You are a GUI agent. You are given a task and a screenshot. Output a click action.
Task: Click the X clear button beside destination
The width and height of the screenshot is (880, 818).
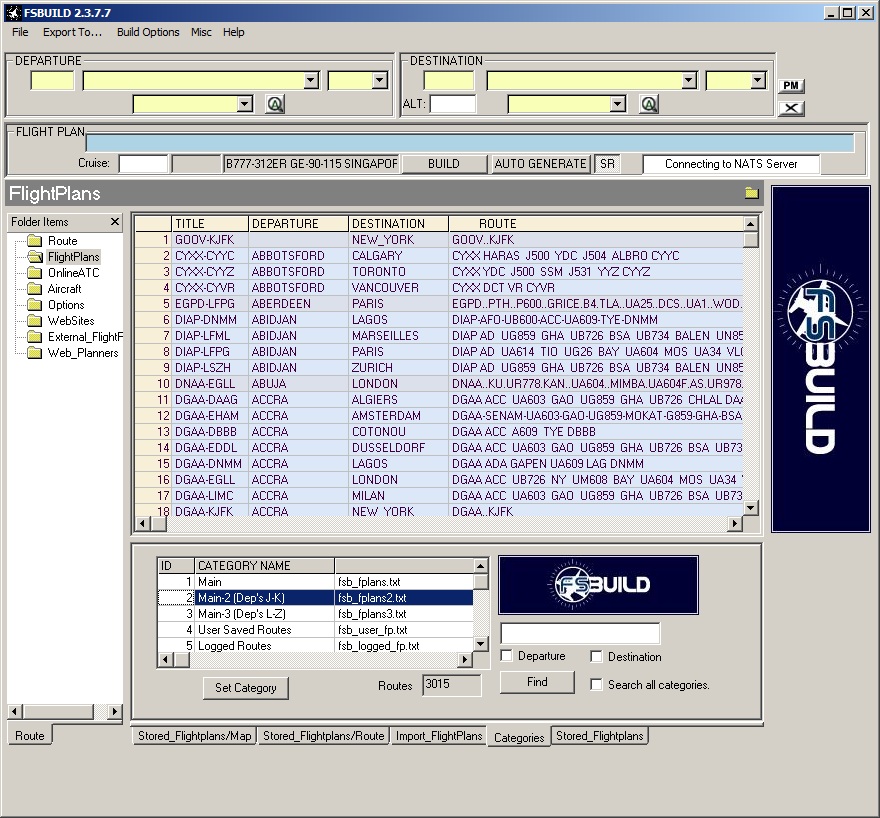pos(791,108)
